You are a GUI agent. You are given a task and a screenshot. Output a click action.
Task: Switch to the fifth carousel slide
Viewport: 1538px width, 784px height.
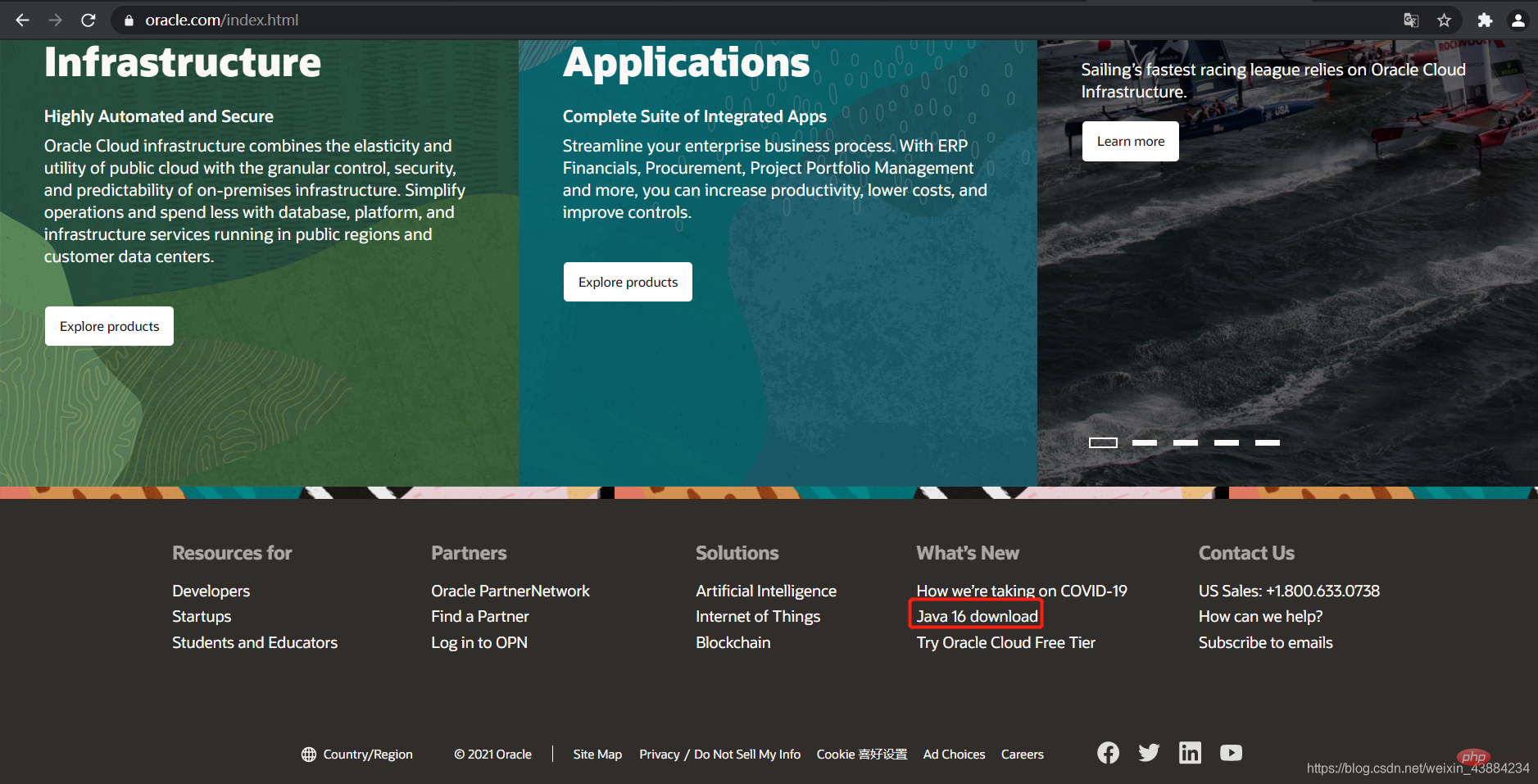(1268, 442)
